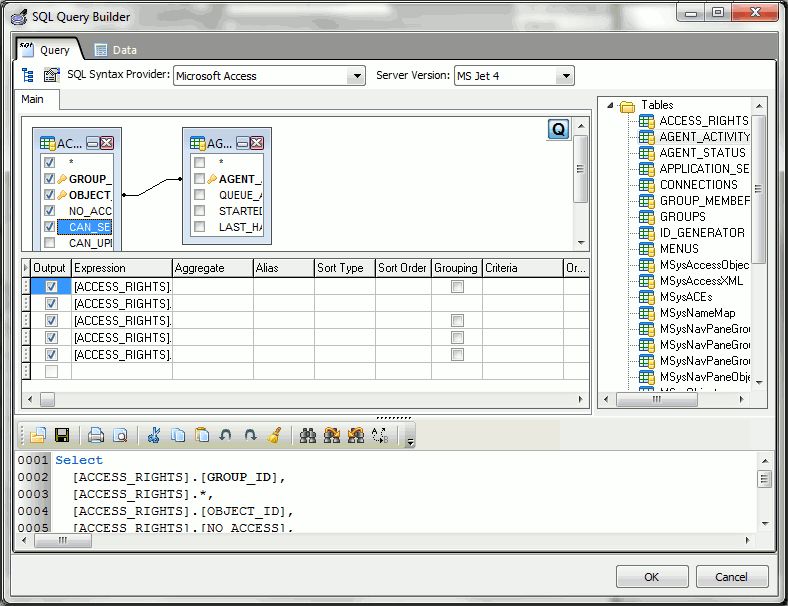Click the Print icon in editor toolbar

coord(96,435)
